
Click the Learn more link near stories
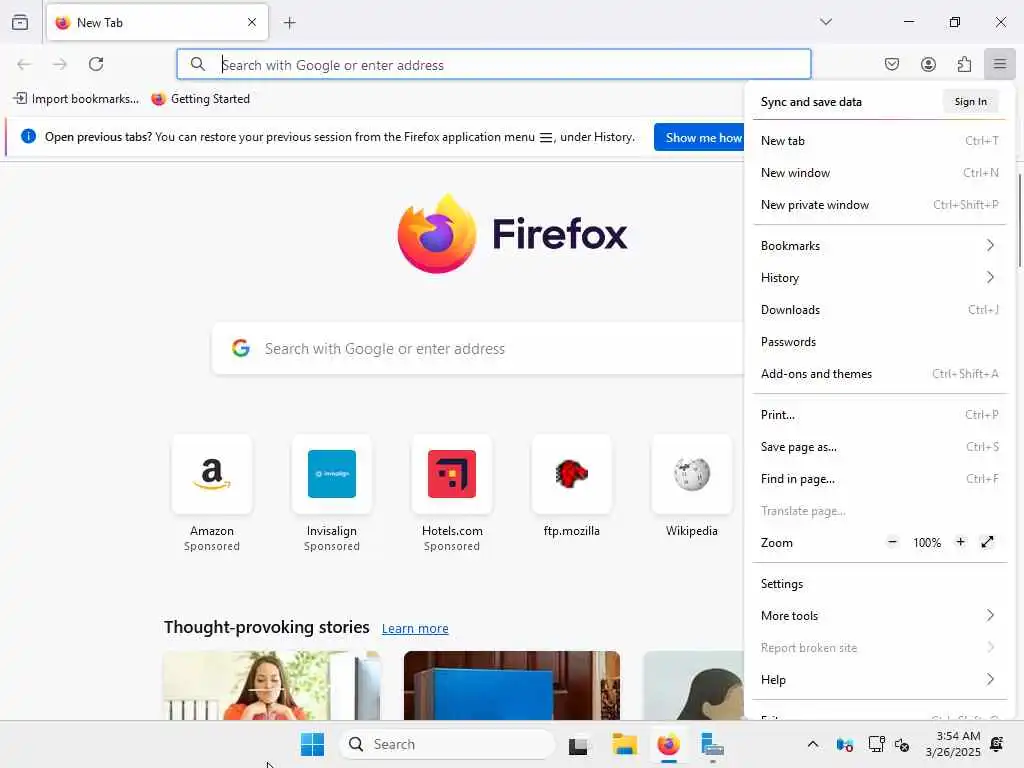(415, 628)
